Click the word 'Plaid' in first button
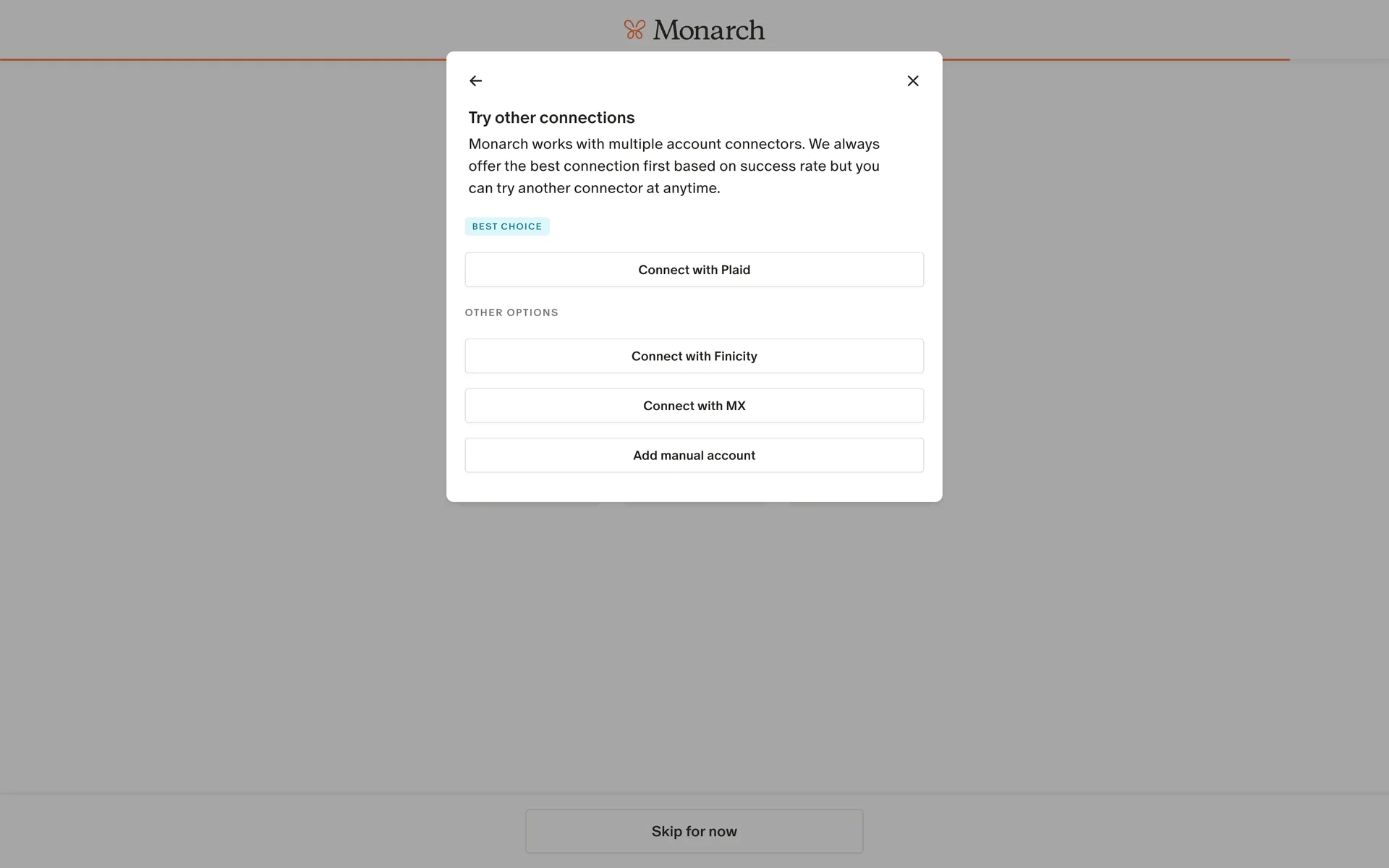The height and width of the screenshot is (868, 1389). (736, 270)
